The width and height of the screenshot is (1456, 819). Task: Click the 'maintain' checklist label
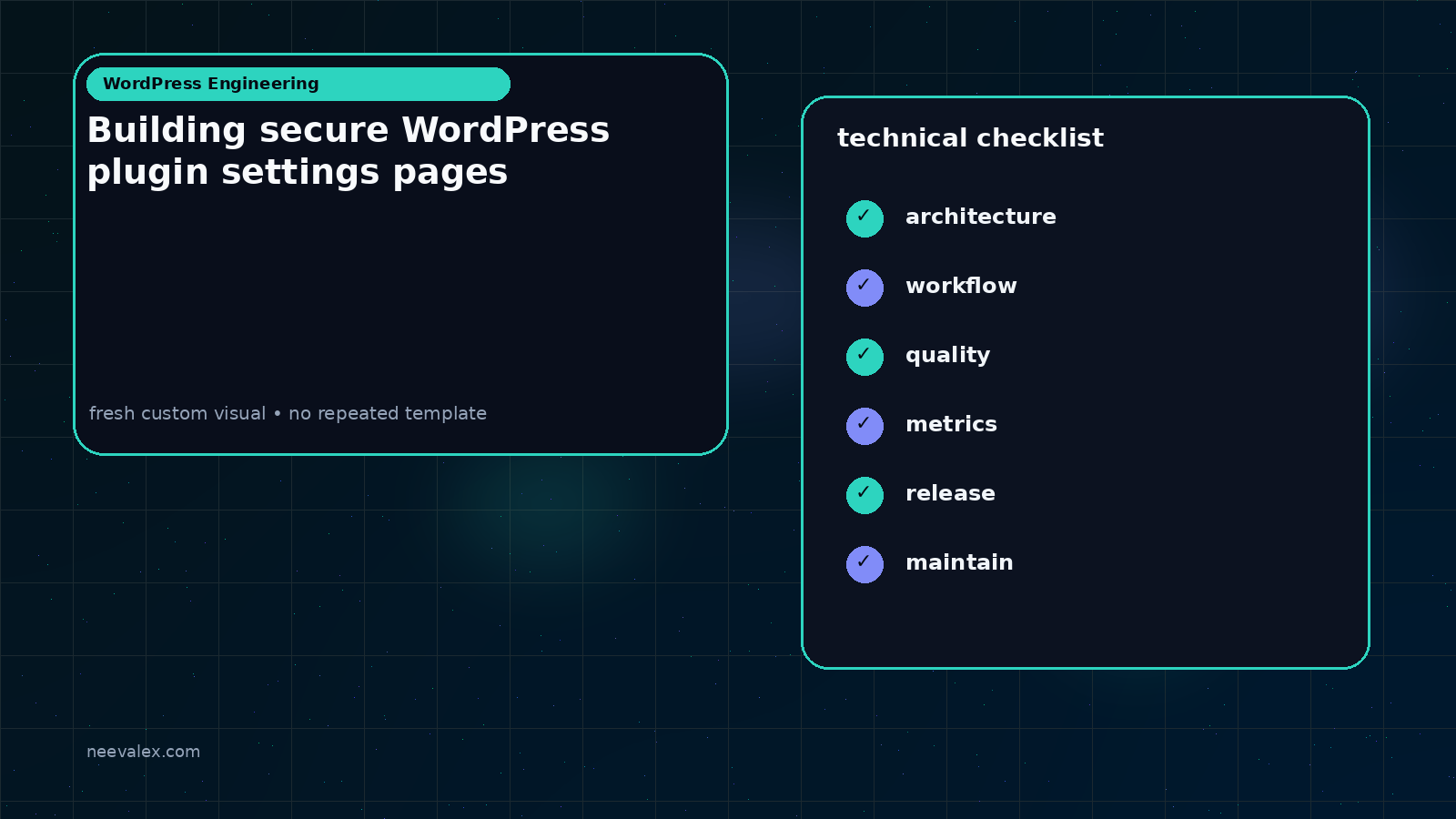(959, 562)
